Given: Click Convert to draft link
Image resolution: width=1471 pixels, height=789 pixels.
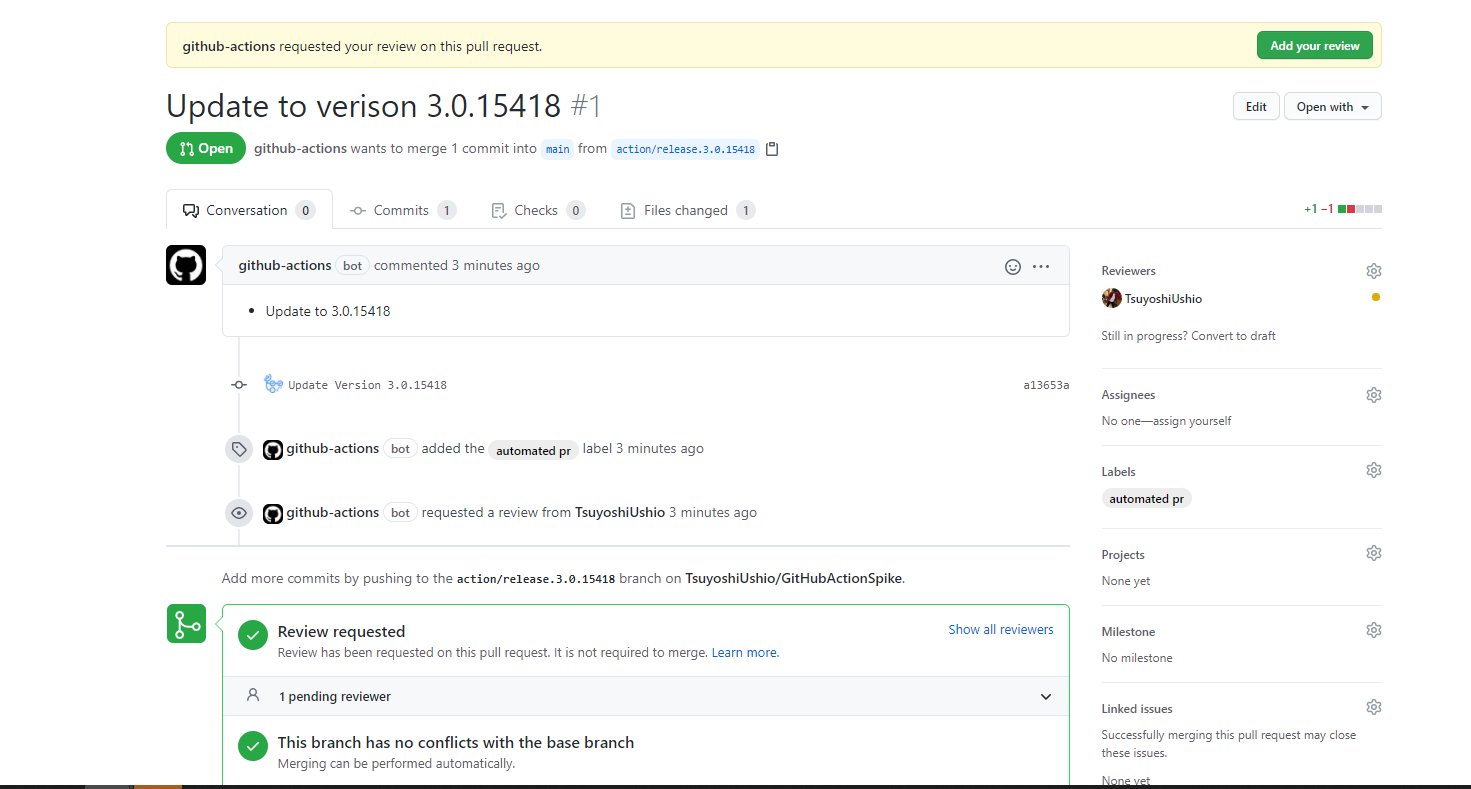Looking at the screenshot, I should pos(1233,336).
